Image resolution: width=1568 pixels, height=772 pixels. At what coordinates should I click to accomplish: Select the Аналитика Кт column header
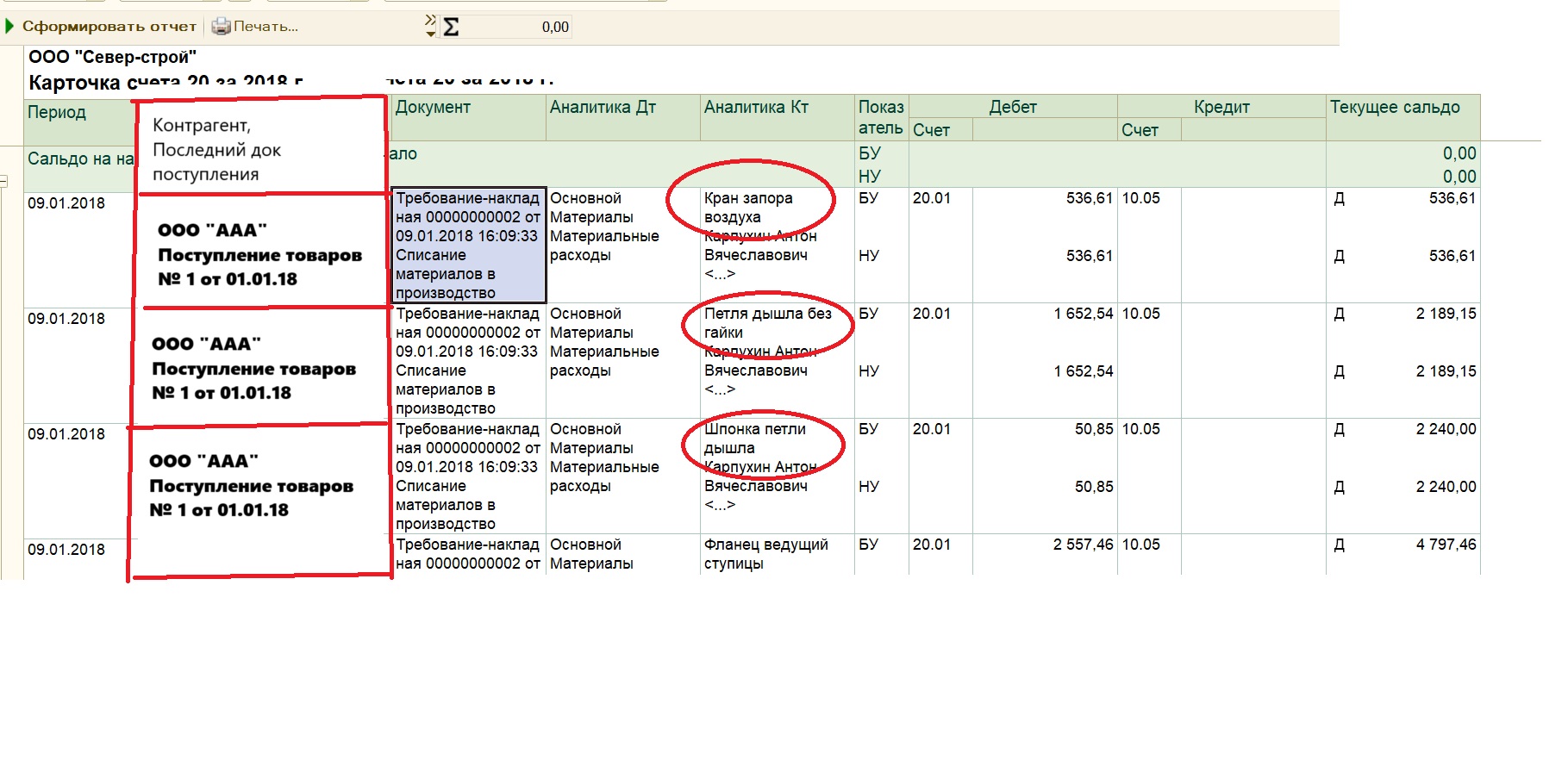tap(756, 108)
